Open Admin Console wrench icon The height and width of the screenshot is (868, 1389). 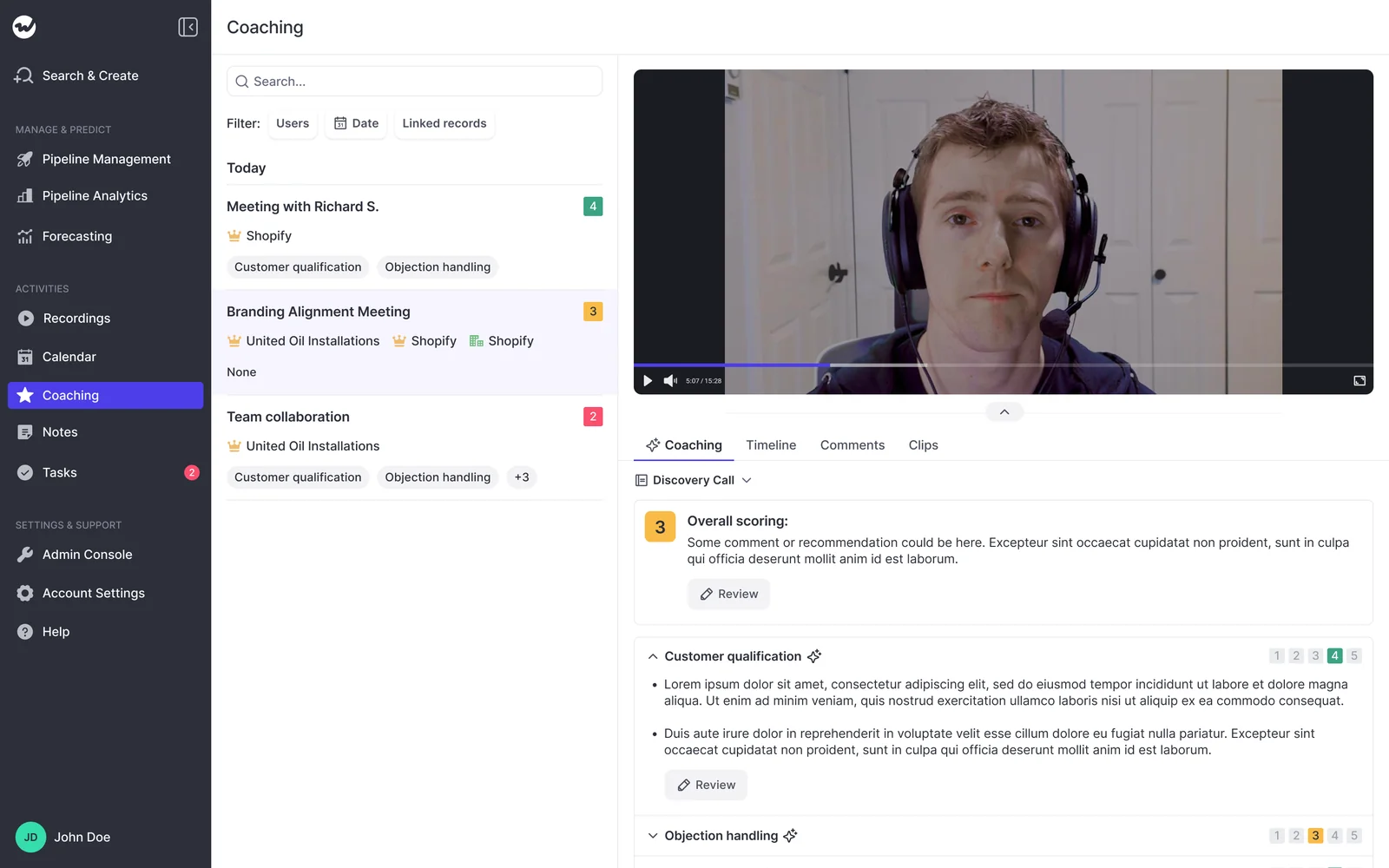click(x=25, y=555)
